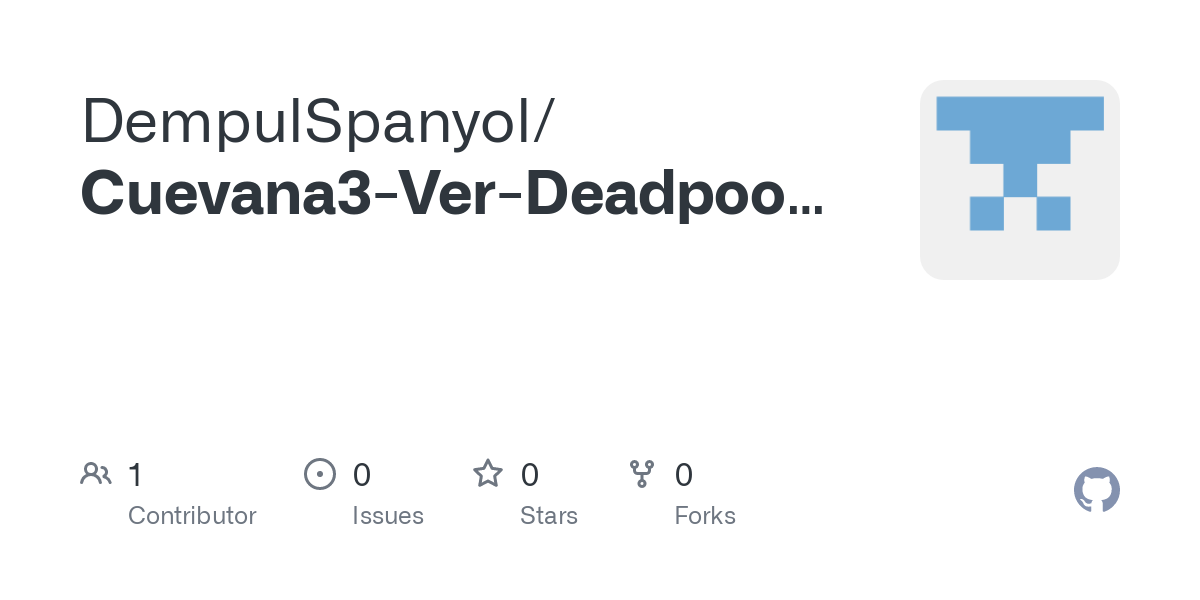
Task: Select the Stars label
Action: click(x=549, y=516)
